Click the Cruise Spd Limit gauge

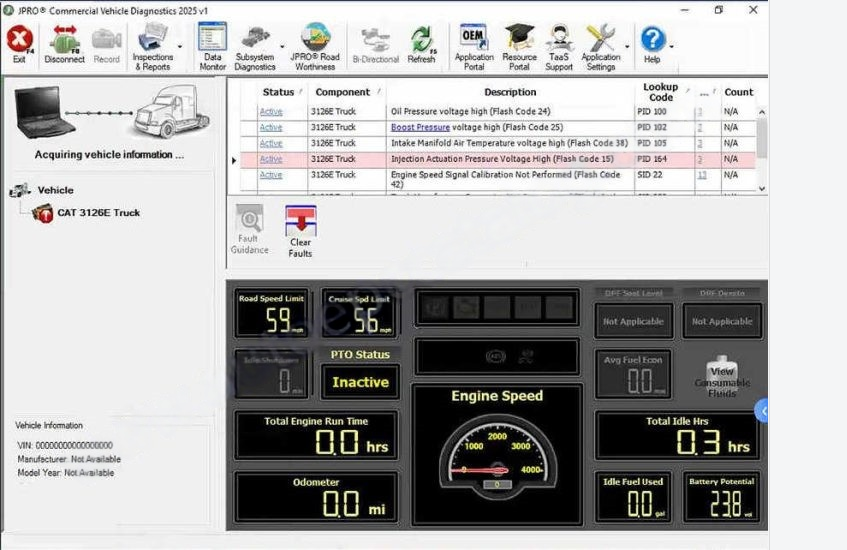click(x=359, y=313)
